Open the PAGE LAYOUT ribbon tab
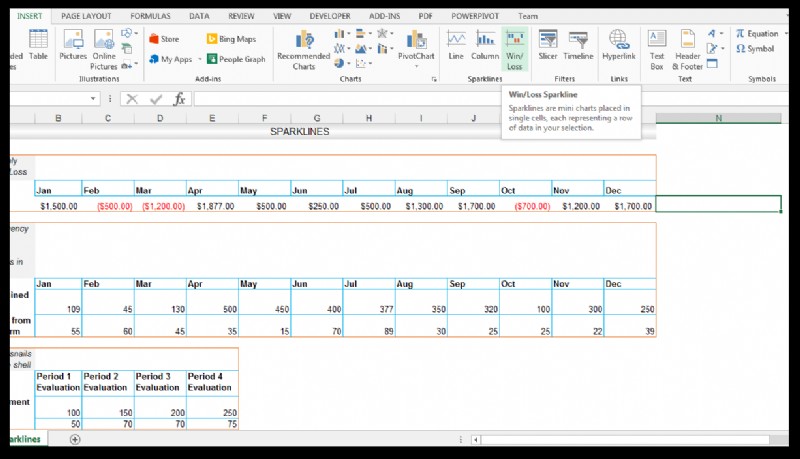 pos(86,16)
